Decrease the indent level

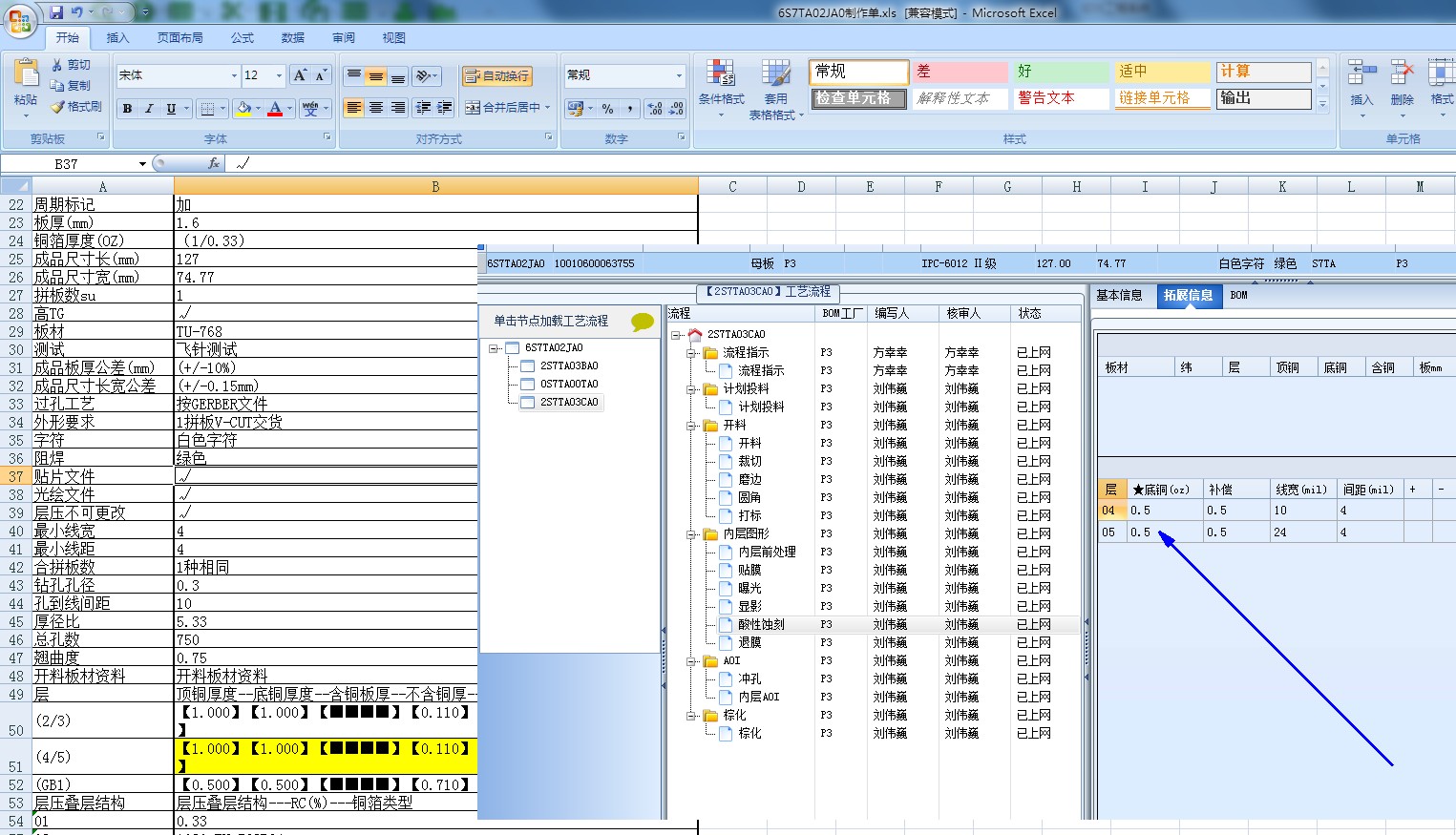click(x=423, y=108)
